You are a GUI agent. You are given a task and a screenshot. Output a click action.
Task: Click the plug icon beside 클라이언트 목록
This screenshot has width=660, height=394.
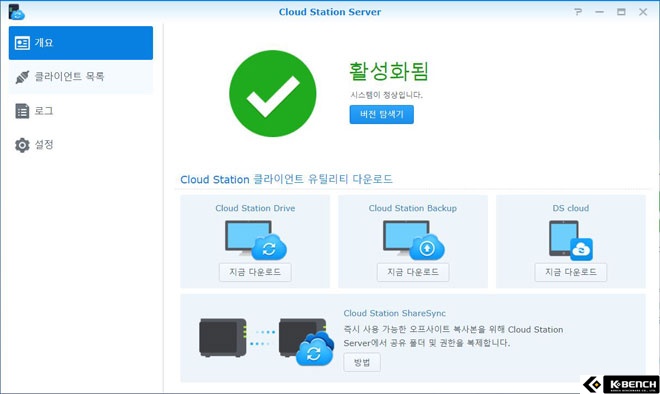tap(22, 77)
